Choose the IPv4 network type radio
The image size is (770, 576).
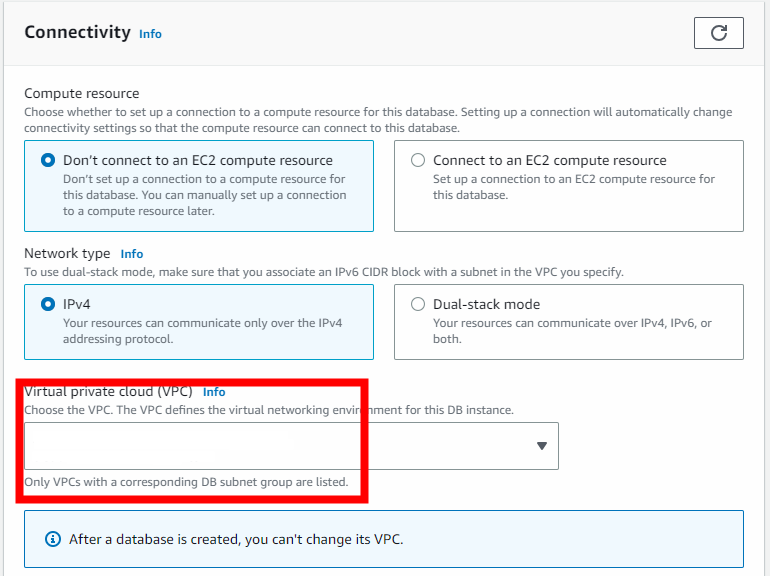48,304
